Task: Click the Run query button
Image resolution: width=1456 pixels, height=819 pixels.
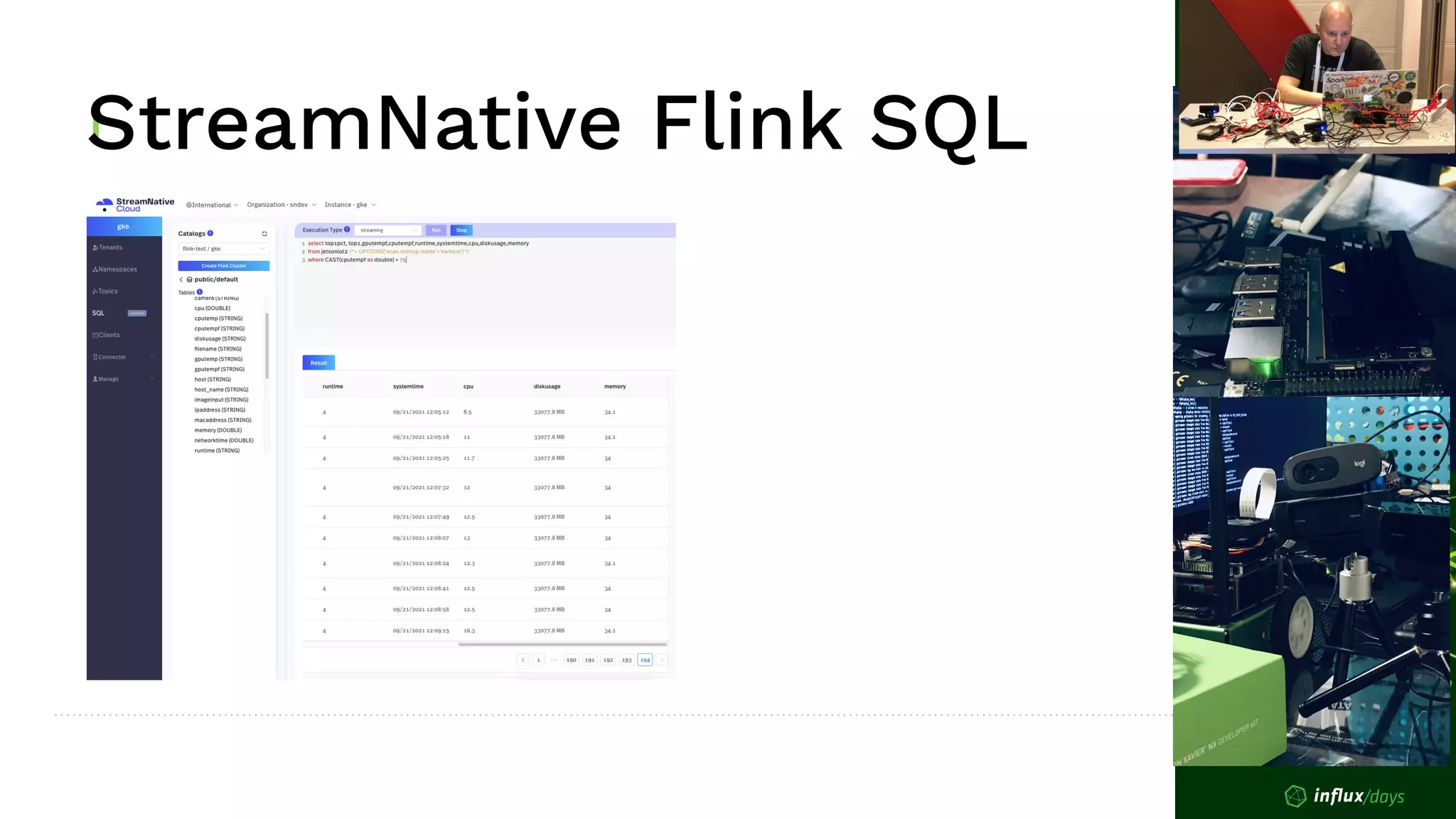Action: tap(436, 230)
